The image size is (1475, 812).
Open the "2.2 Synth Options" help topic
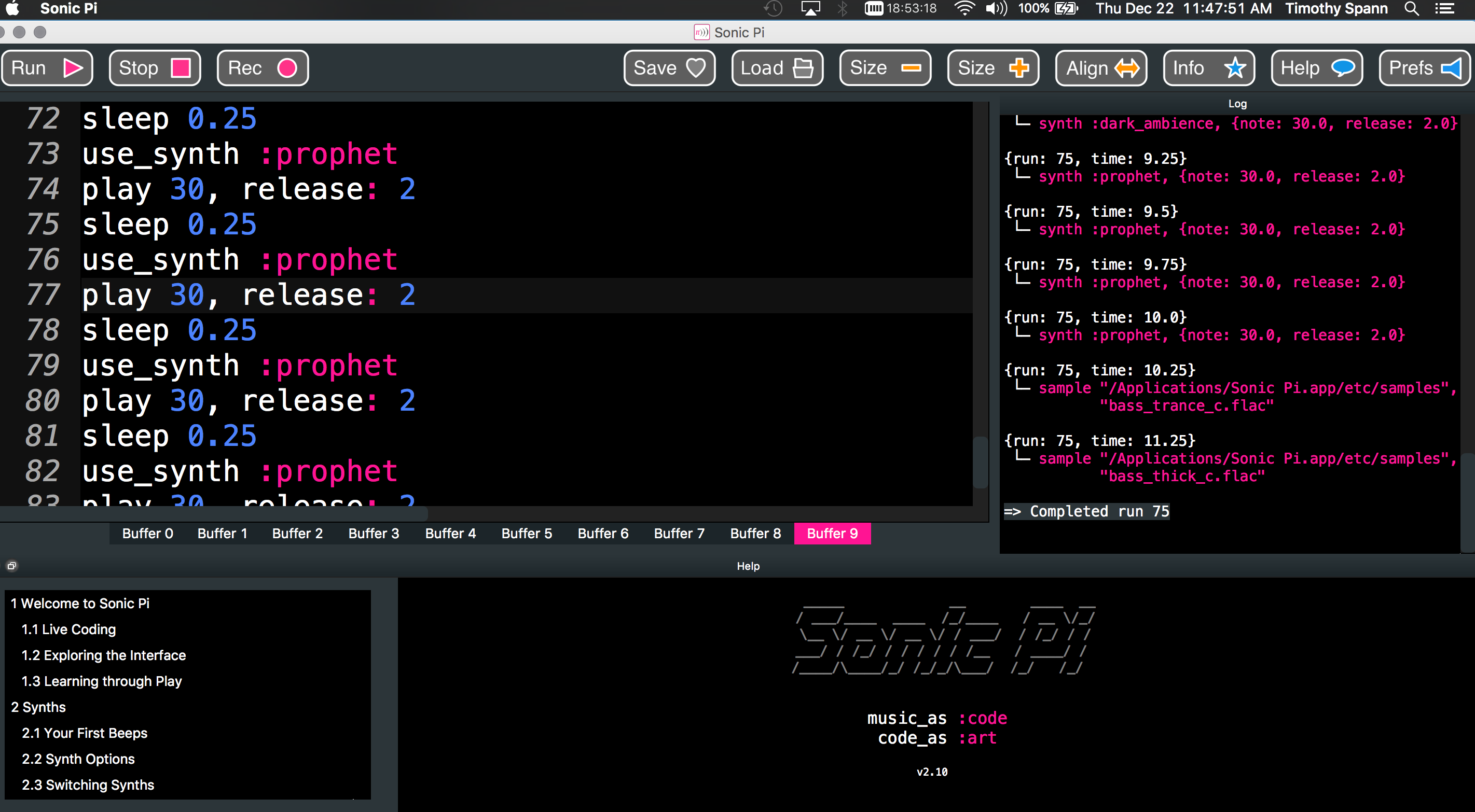tap(78, 759)
